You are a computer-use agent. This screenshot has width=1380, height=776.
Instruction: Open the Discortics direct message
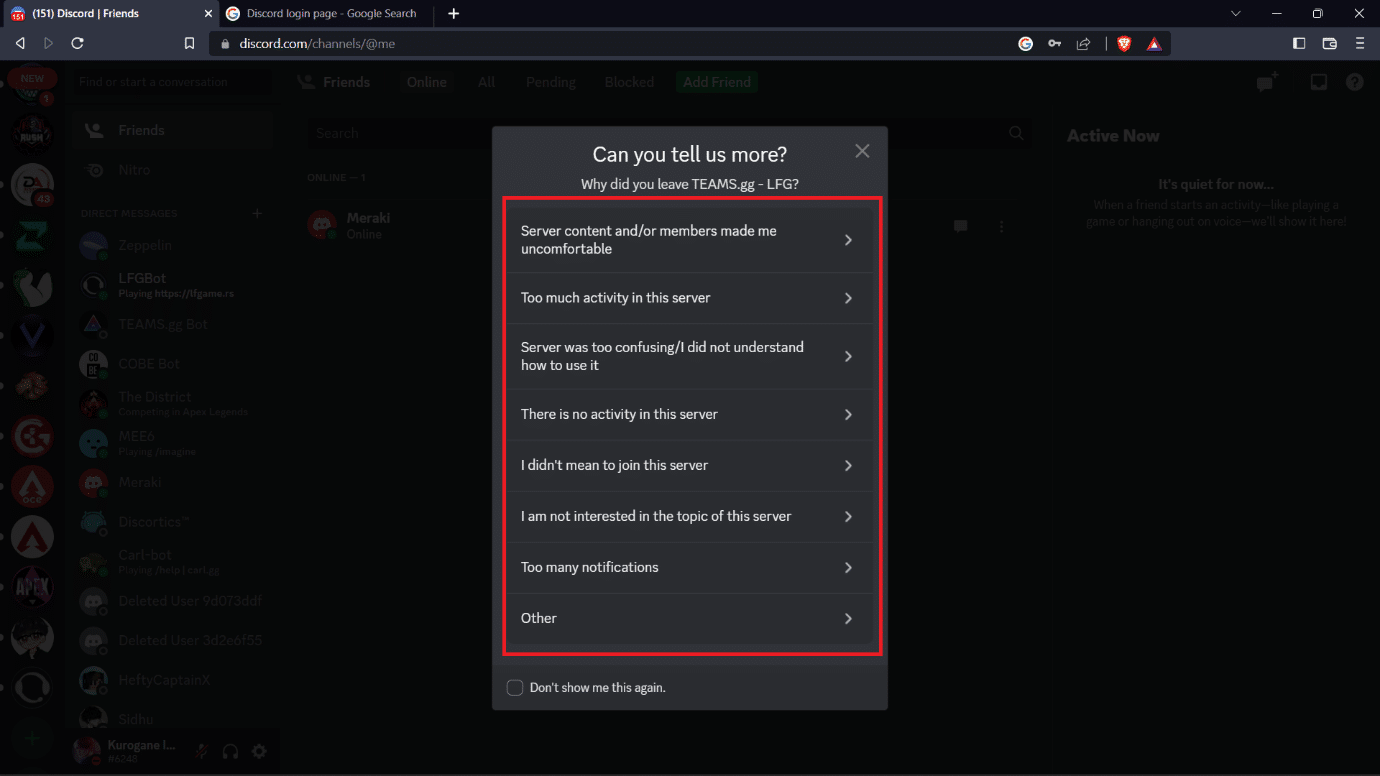tap(172, 522)
